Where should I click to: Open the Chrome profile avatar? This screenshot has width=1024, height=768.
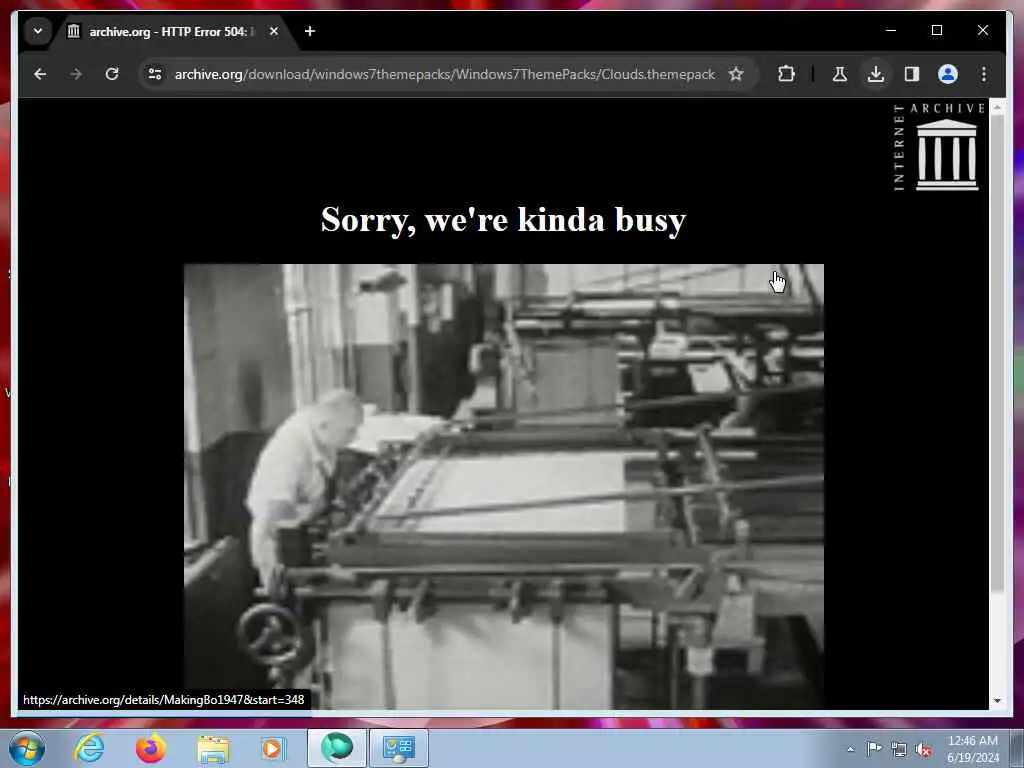click(x=948, y=74)
